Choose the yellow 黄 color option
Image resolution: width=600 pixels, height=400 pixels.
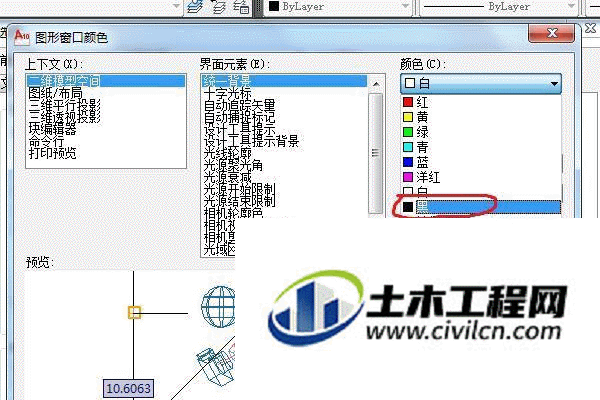click(481, 117)
